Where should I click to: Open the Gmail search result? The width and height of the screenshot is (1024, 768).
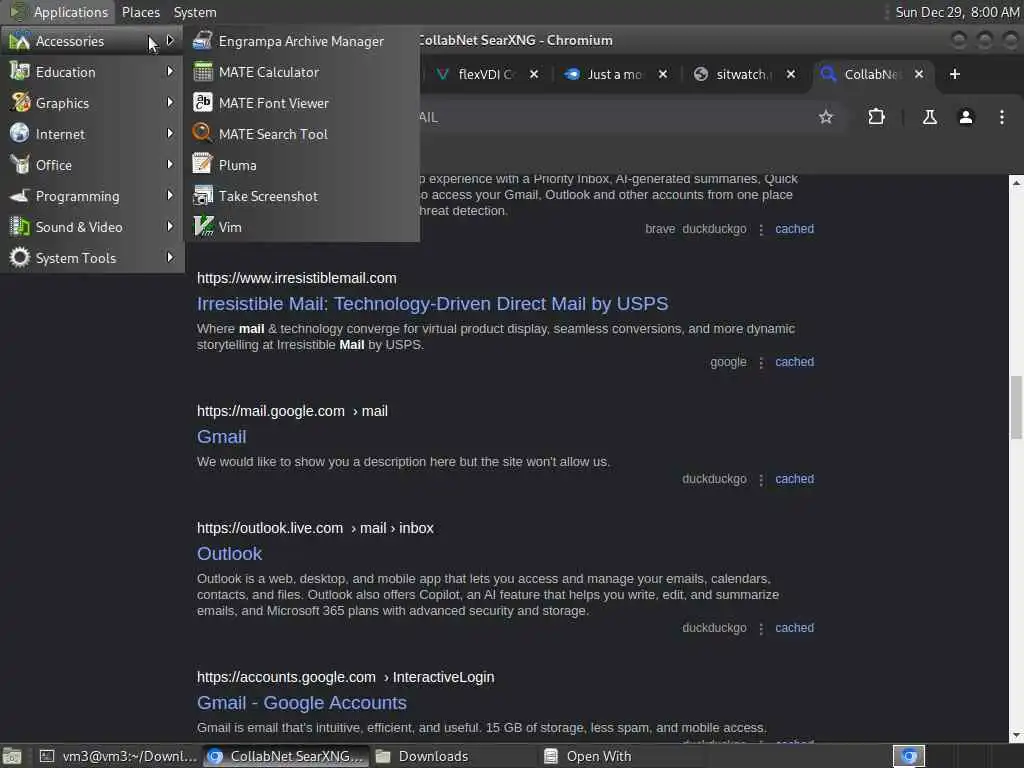click(221, 437)
